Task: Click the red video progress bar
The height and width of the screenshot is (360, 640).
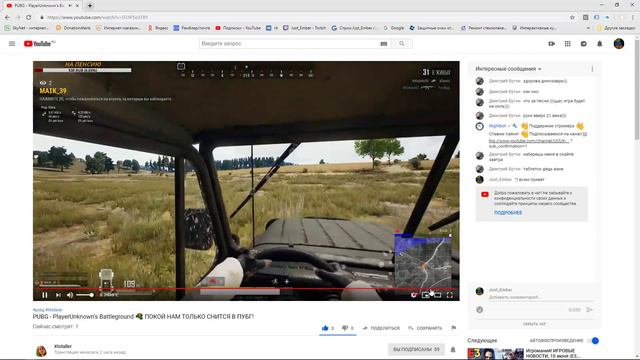Action: coord(246,289)
